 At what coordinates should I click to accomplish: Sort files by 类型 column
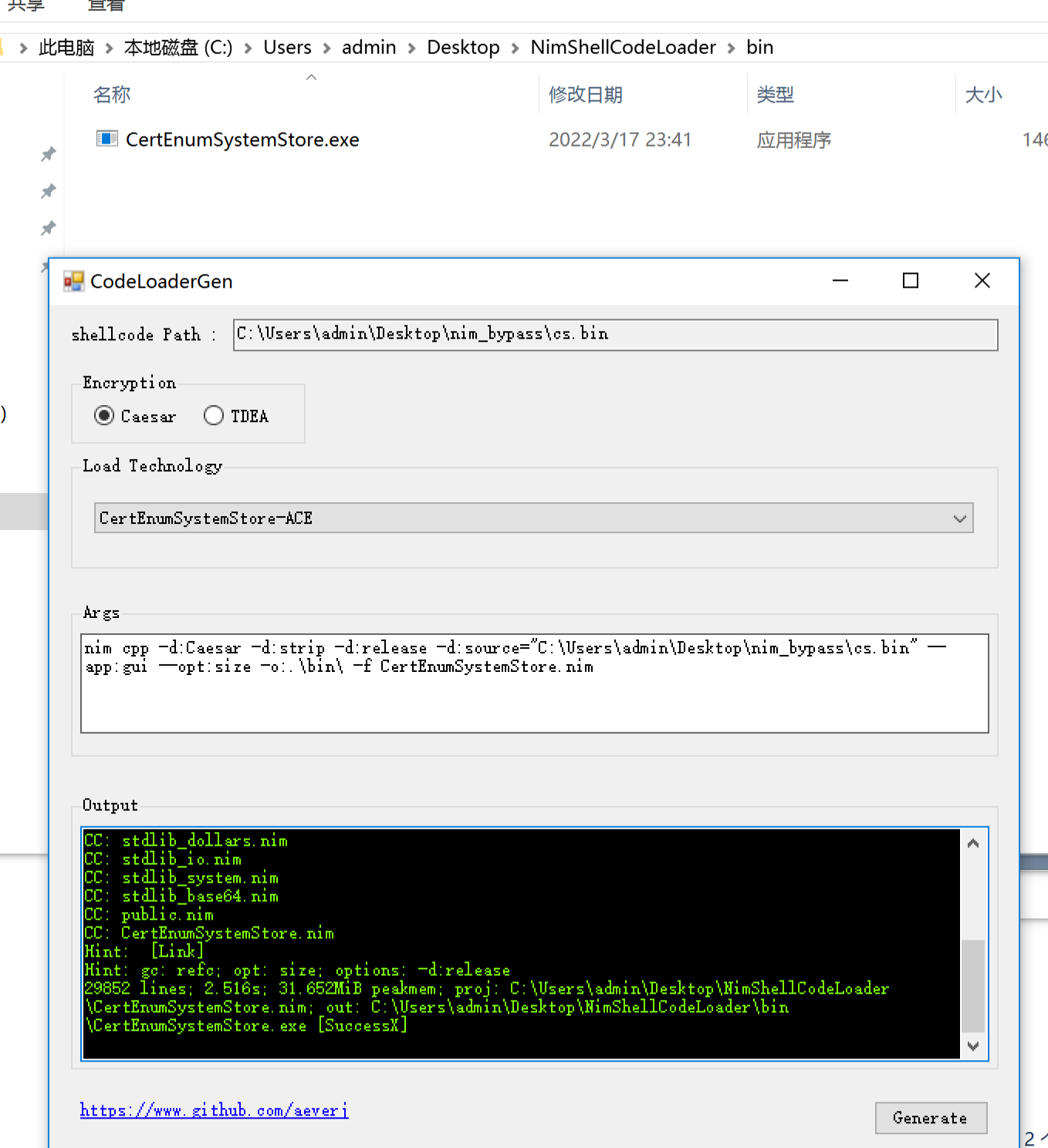tap(775, 95)
